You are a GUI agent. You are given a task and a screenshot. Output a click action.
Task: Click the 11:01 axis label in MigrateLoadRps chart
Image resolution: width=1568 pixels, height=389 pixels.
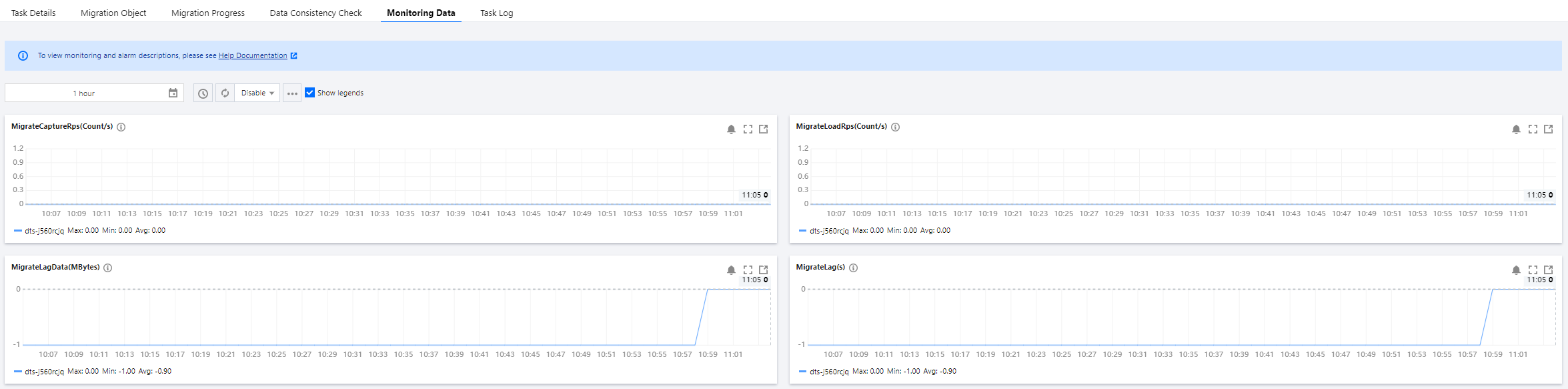[1519, 214]
